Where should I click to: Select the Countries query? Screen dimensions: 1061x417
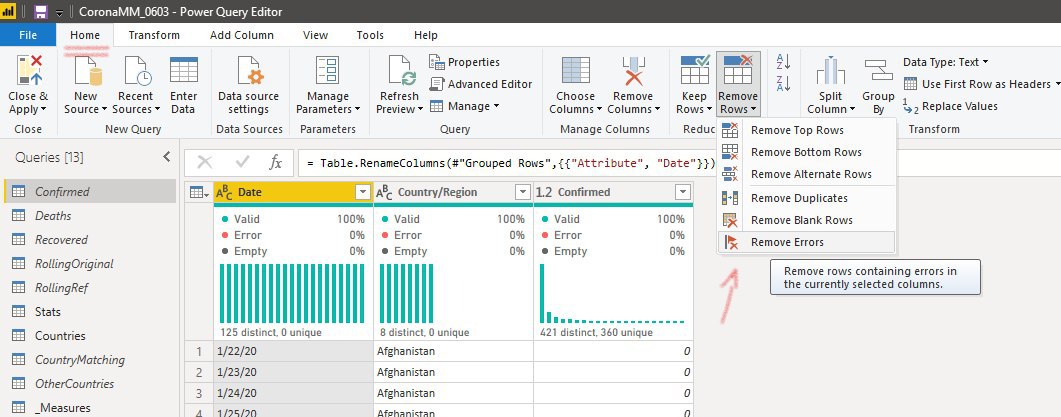coord(90,336)
